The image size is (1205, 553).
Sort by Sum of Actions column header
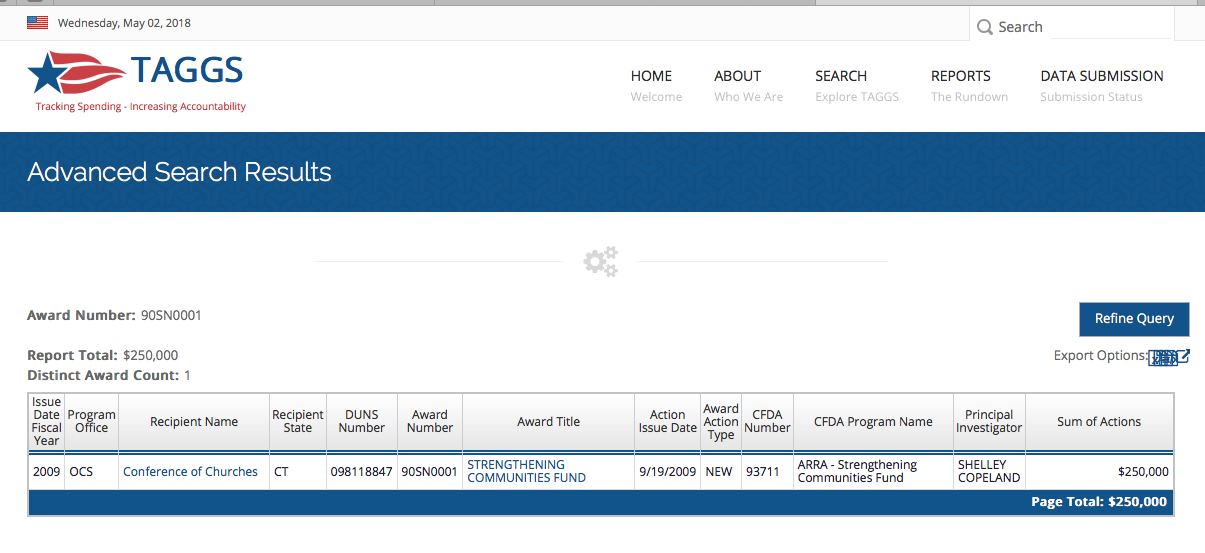pos(1098,422)
